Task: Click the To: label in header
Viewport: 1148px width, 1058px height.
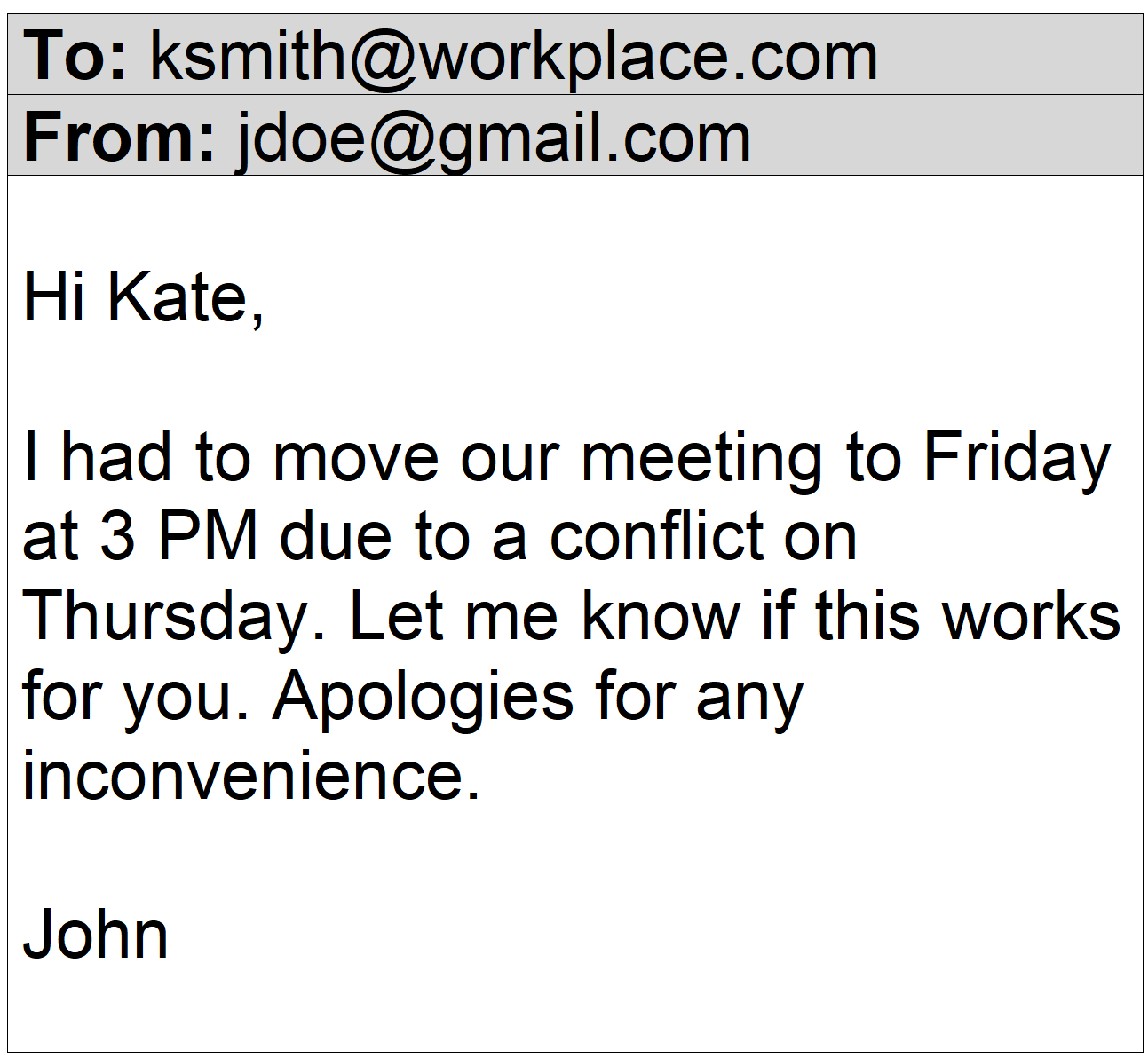Action: pos(75,55)
